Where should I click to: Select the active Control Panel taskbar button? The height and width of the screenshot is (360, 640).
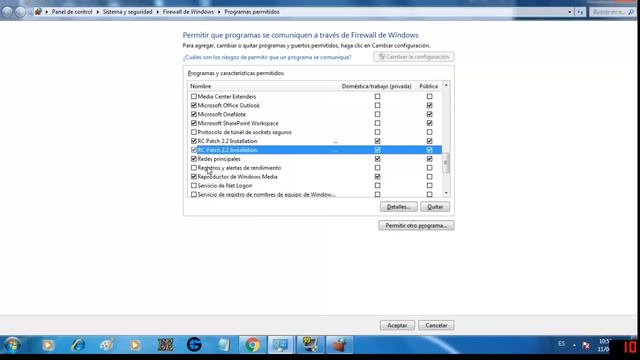point(281,345)
